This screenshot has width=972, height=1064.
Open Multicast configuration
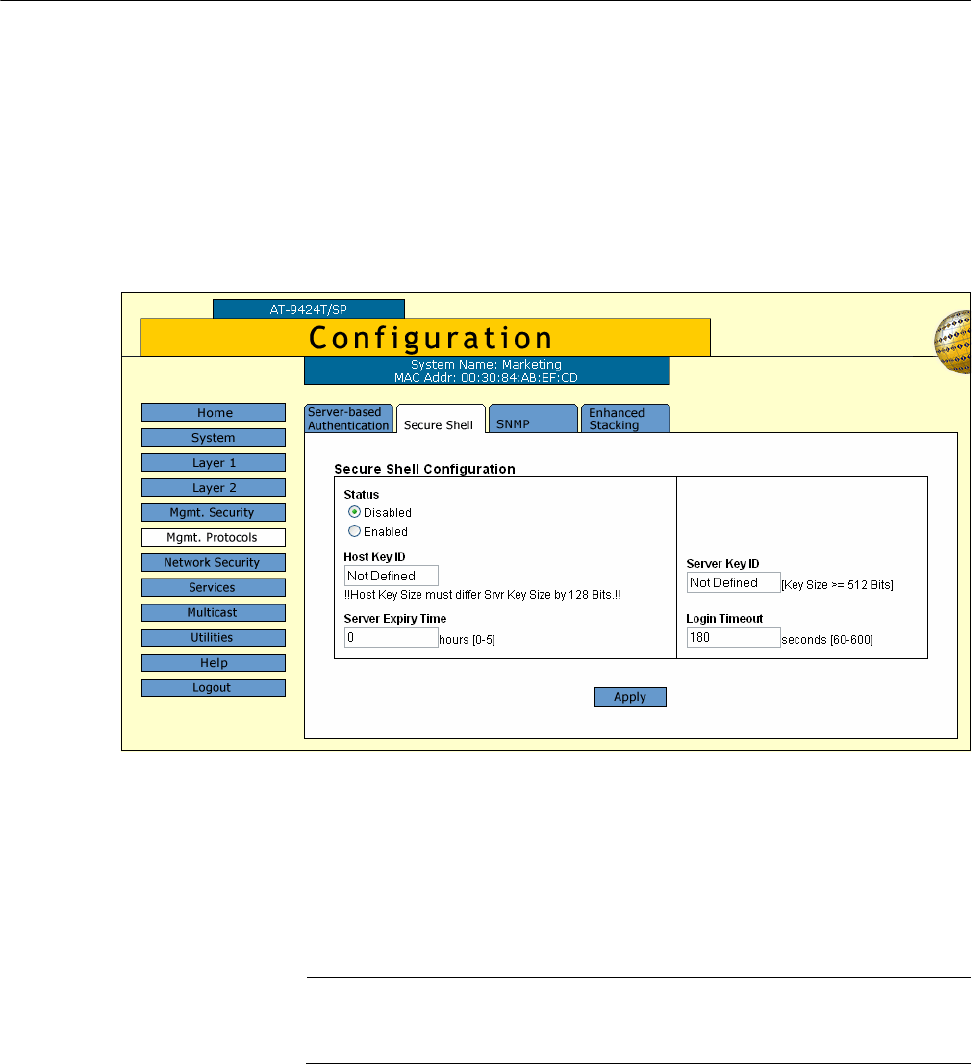click(x=213, y=613)
